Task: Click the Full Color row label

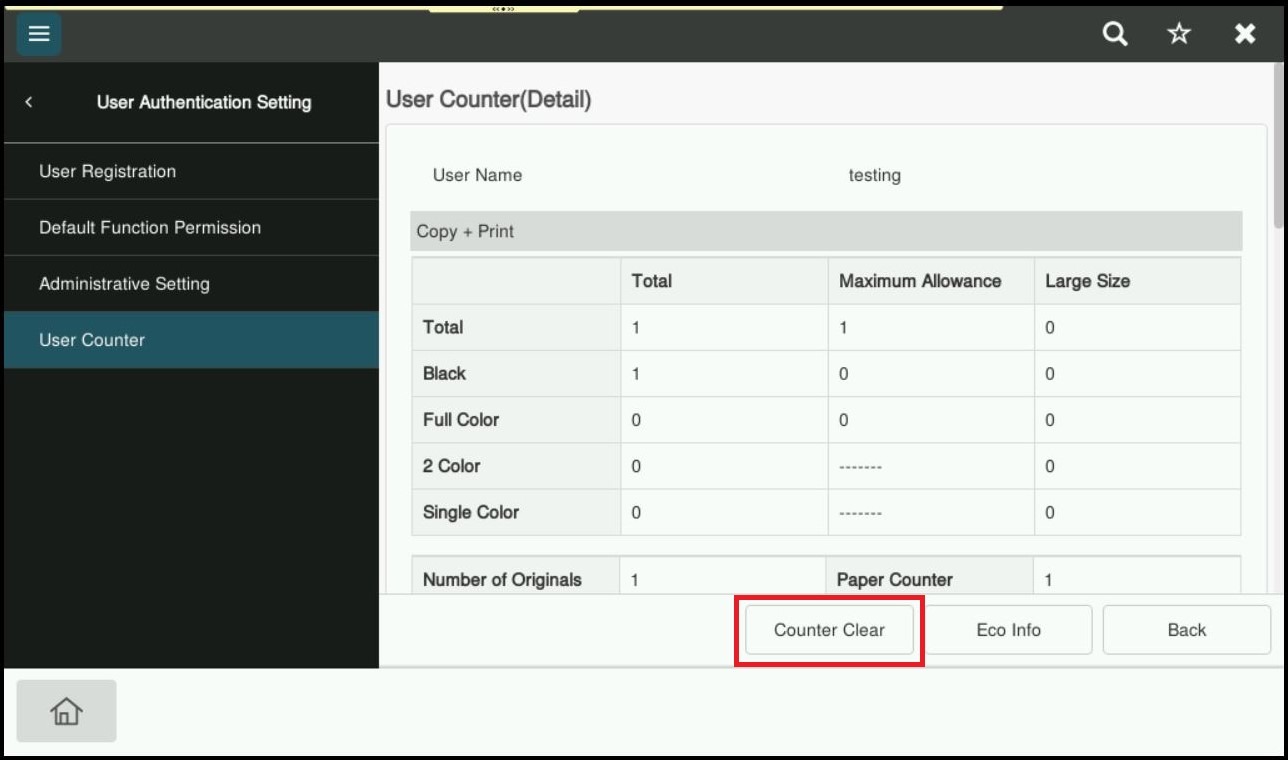Action: (x=461, y=420)
